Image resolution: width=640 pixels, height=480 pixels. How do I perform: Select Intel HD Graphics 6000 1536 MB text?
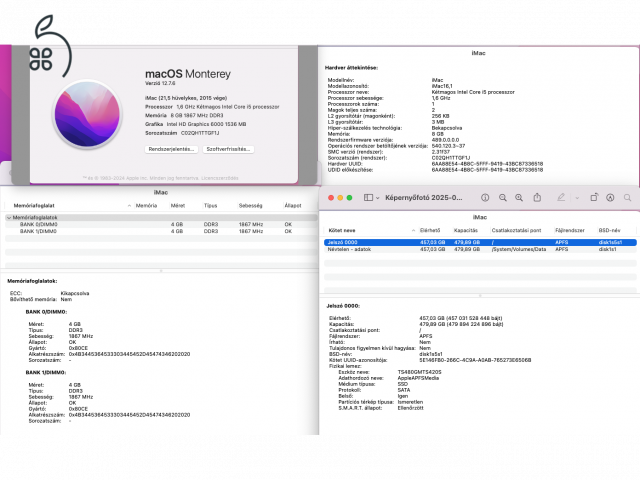(206, 124)
